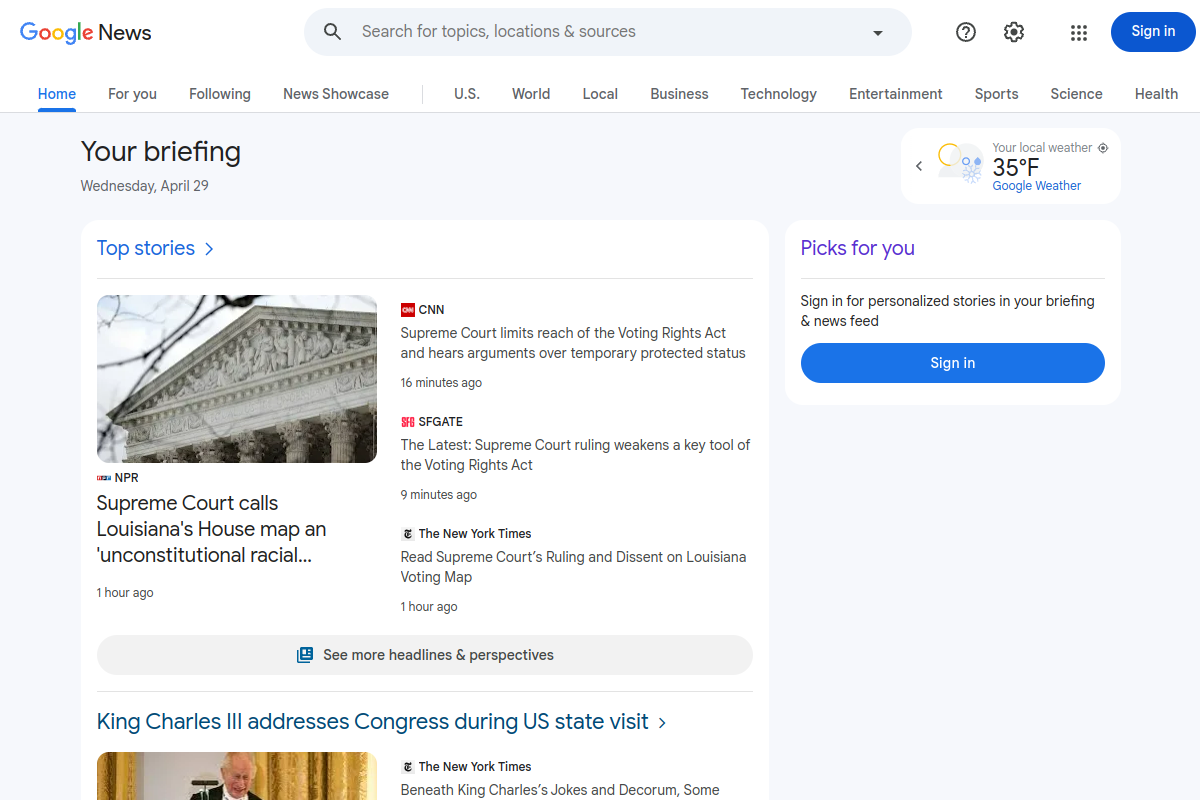This screenshot has width=1200, height=800.
Task: Click the 16 minutes ago timestamp
Action: (x=441, y=383)
